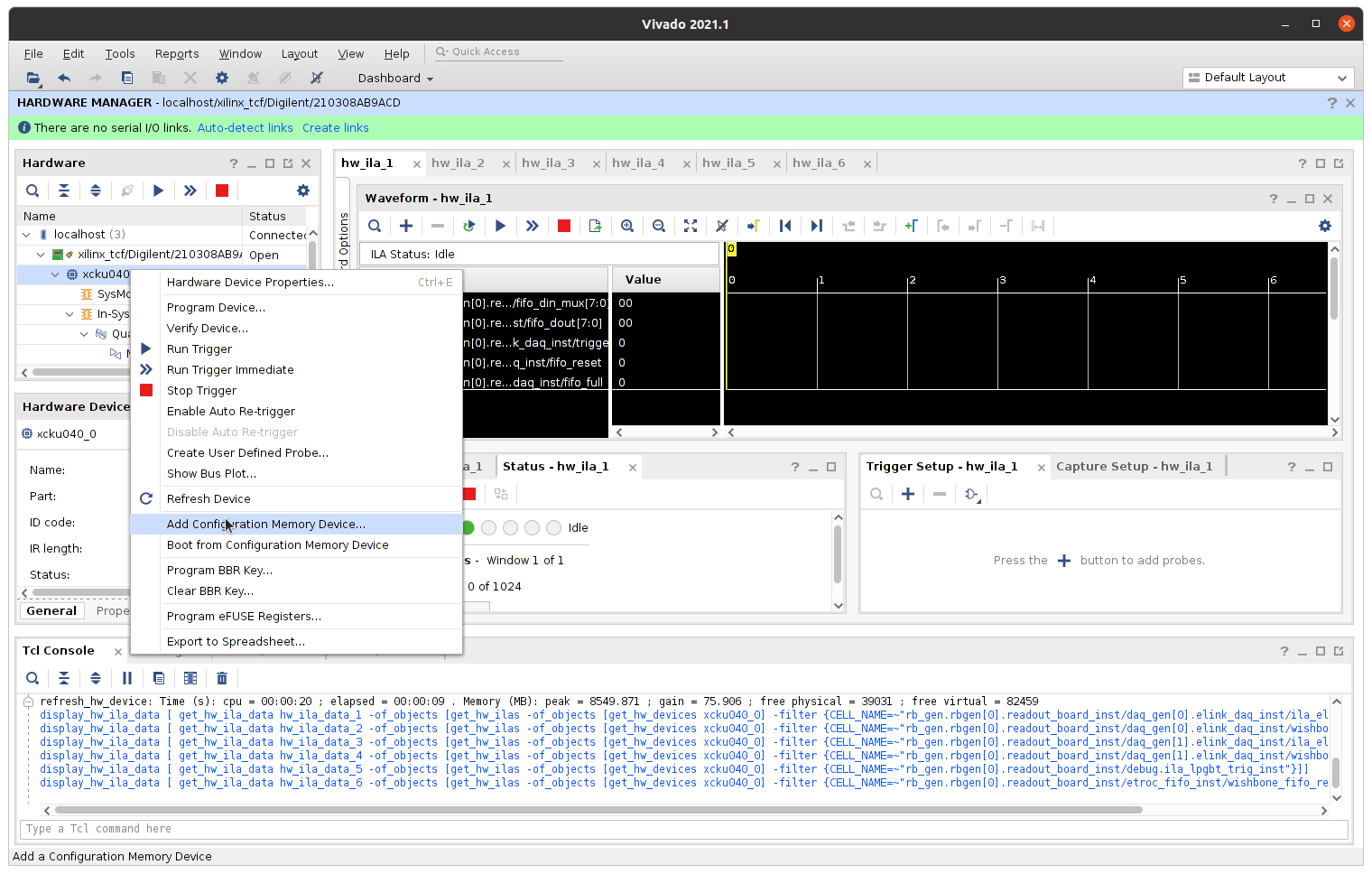The image size is (1372, 874).
Task: Export ILA data from Waveform toolbar
Action: tap(595, 226)
